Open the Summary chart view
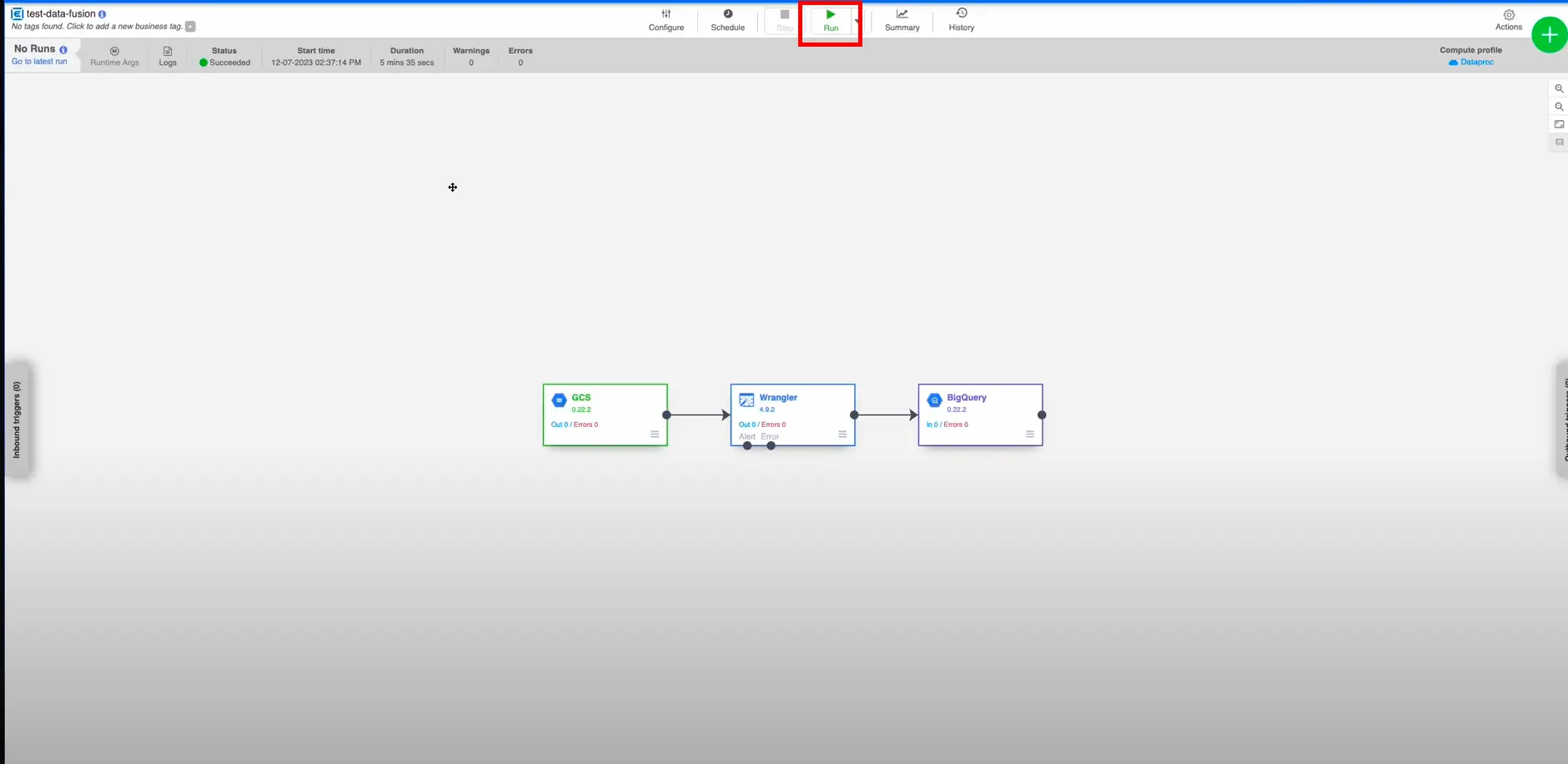The image size is (1568, 764). point(902,20)
